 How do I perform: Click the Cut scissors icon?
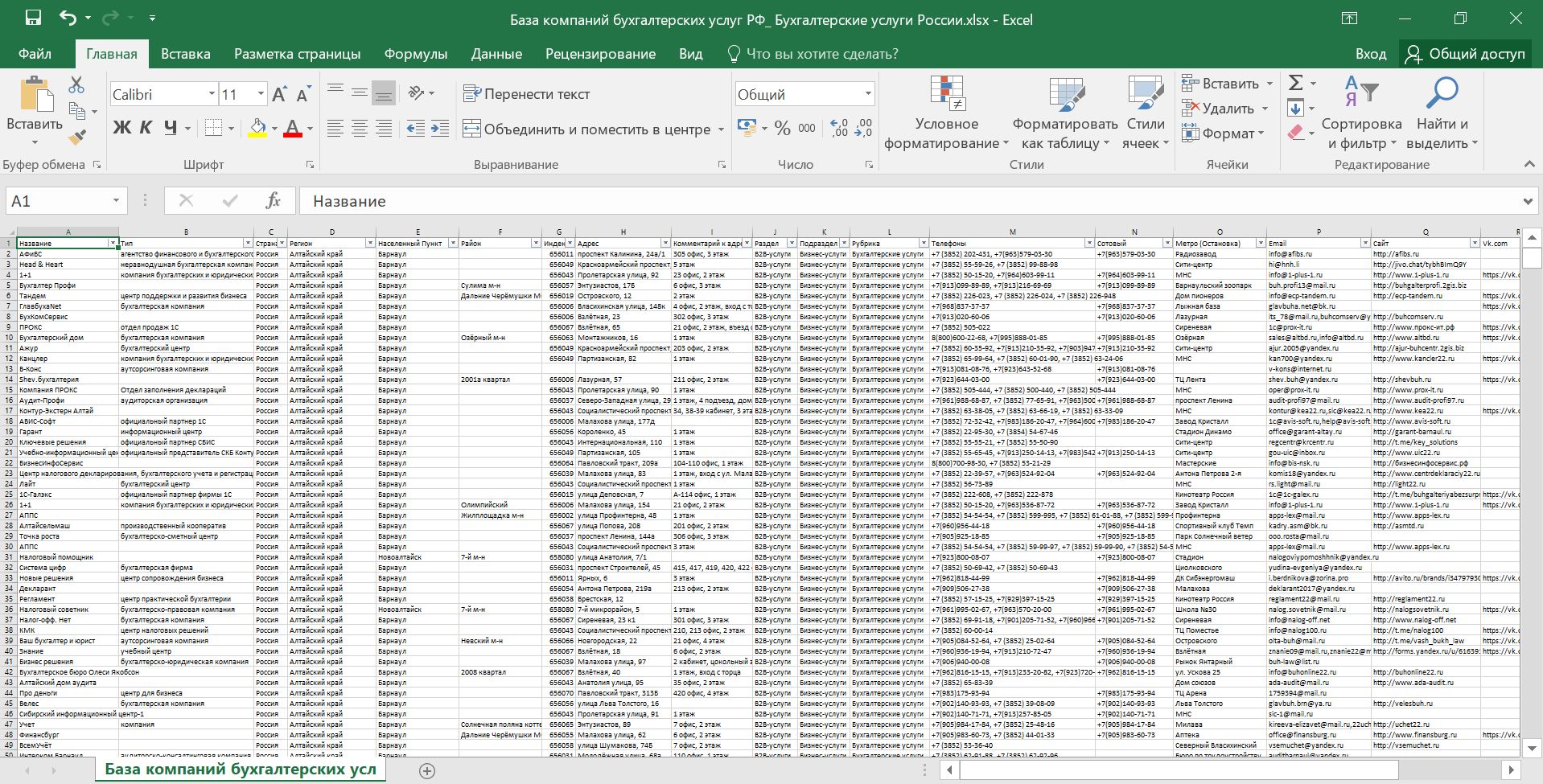pyautogui.click(x=76, y=84)
